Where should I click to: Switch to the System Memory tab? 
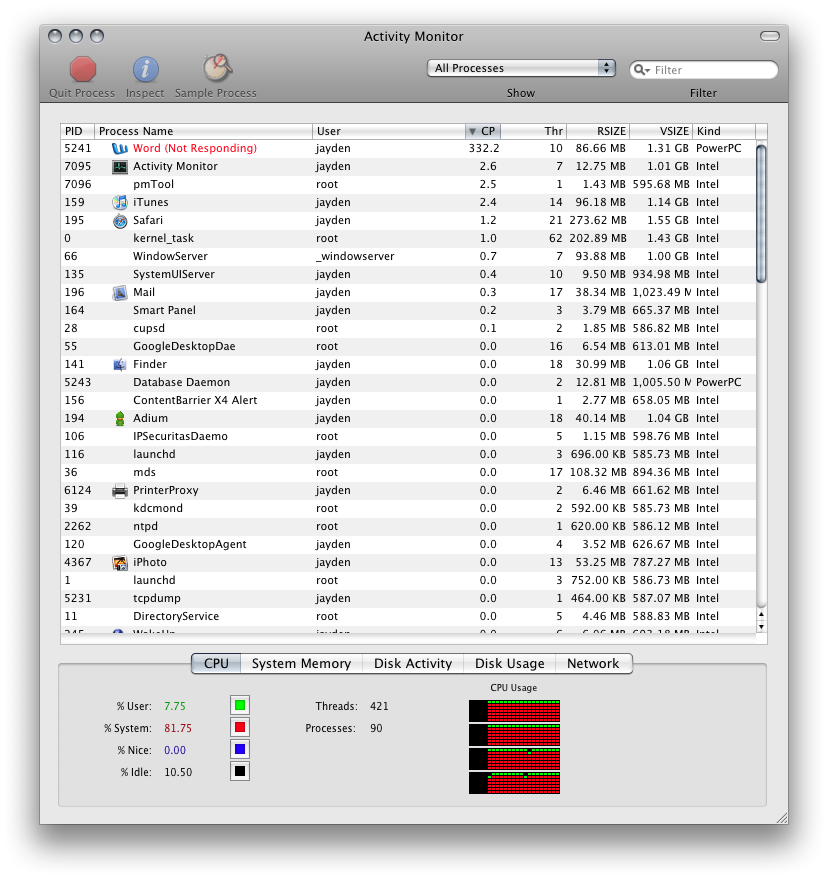[x=301, y=663]
